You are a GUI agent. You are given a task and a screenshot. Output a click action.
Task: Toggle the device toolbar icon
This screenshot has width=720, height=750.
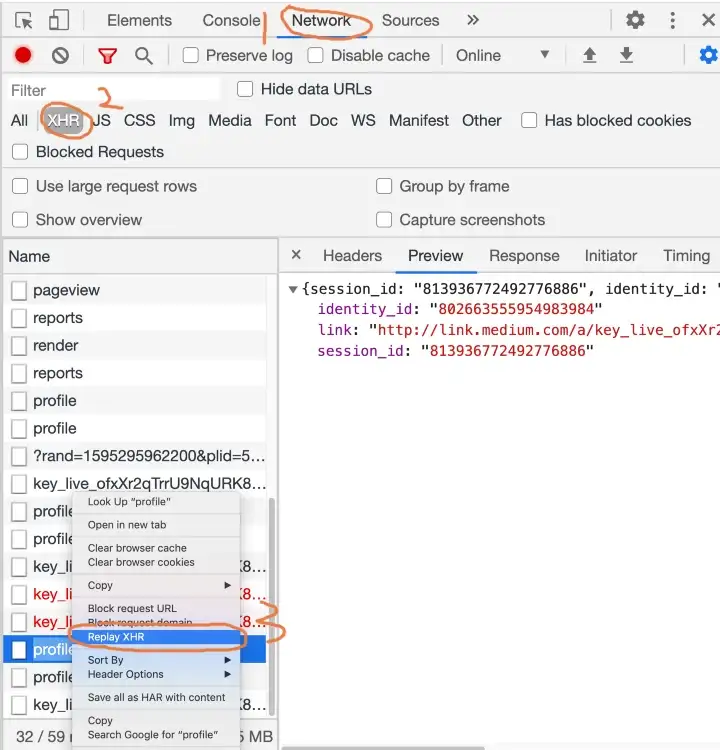pyautogui.click(x=59, y=20)
